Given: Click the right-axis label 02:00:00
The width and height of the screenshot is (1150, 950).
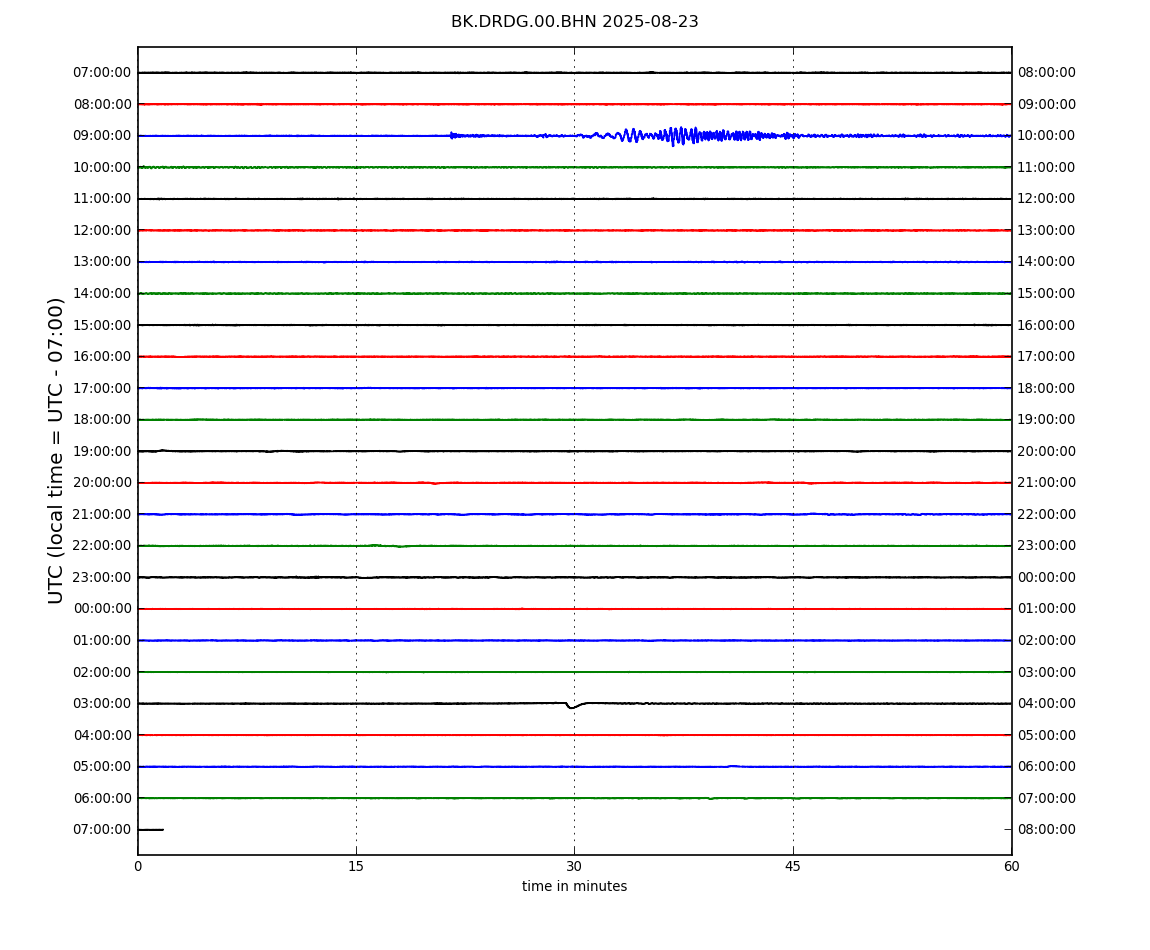Looking at the screenshot, I should pos(1047,640).
